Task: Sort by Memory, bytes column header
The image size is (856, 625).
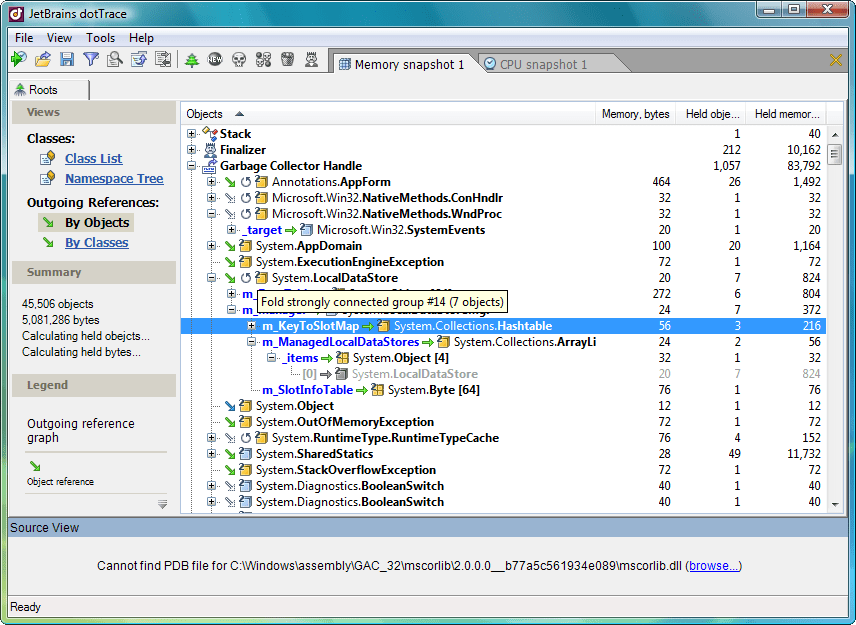Action: point(635,114)
